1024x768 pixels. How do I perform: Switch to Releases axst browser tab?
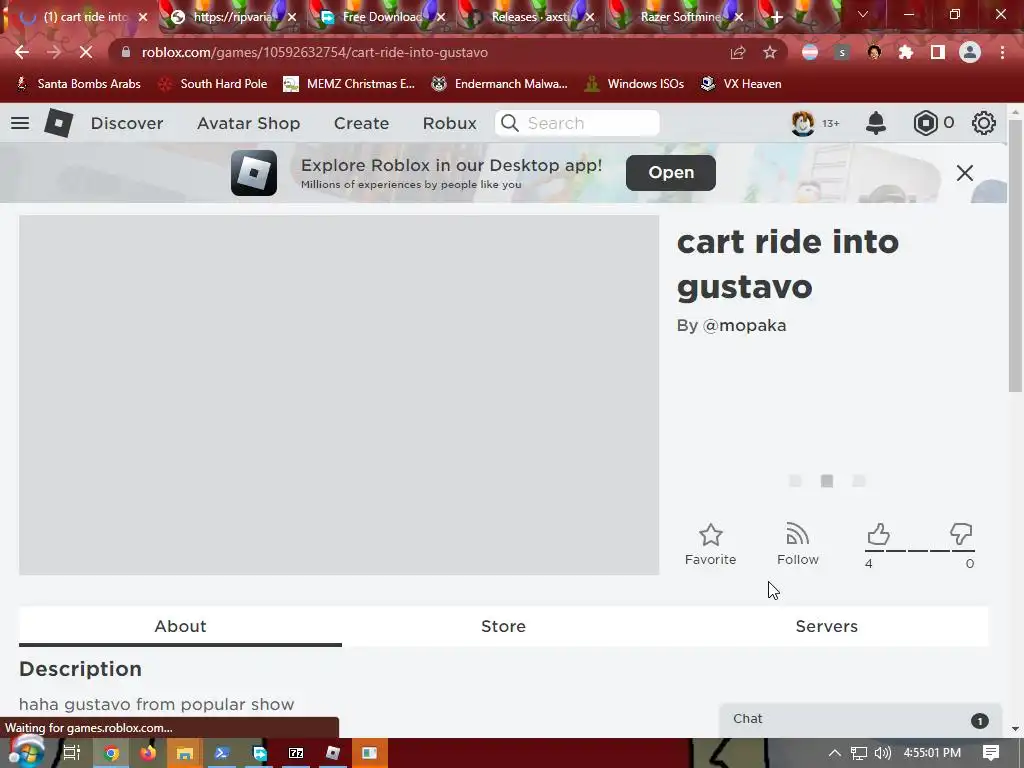[x=530, y=17]
